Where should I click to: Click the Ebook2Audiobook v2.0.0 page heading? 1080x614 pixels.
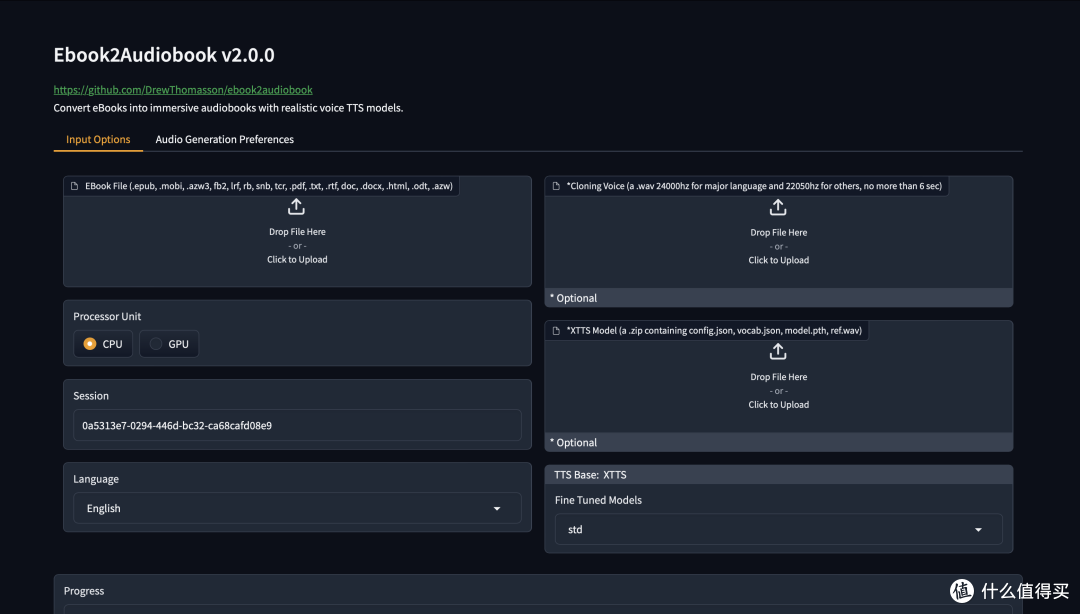(164, 55)
